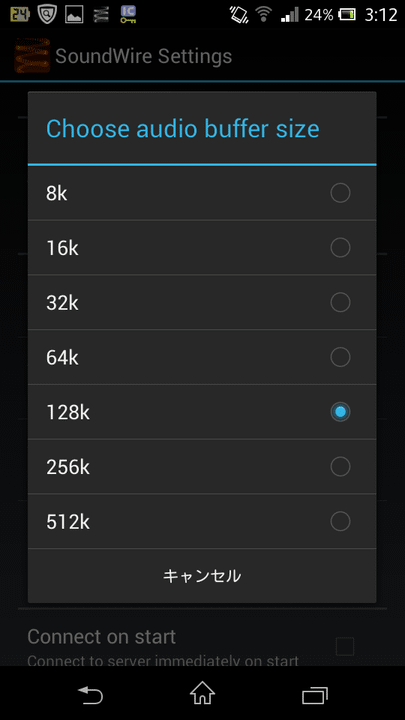
Task: Tap the Android home navigation icon
Action: [202, 693]
